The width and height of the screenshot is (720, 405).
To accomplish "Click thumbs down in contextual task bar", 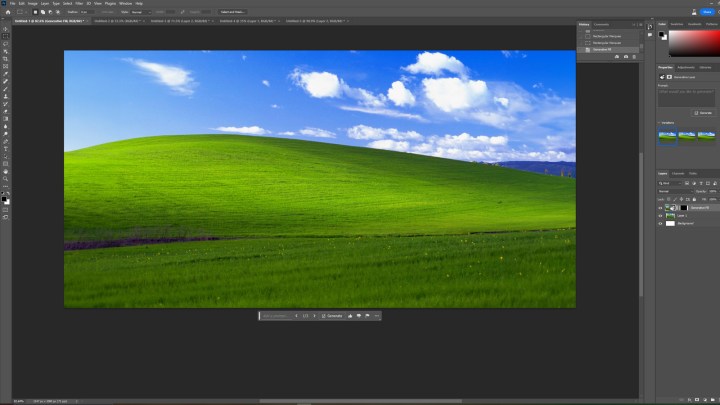I will 359,316.
